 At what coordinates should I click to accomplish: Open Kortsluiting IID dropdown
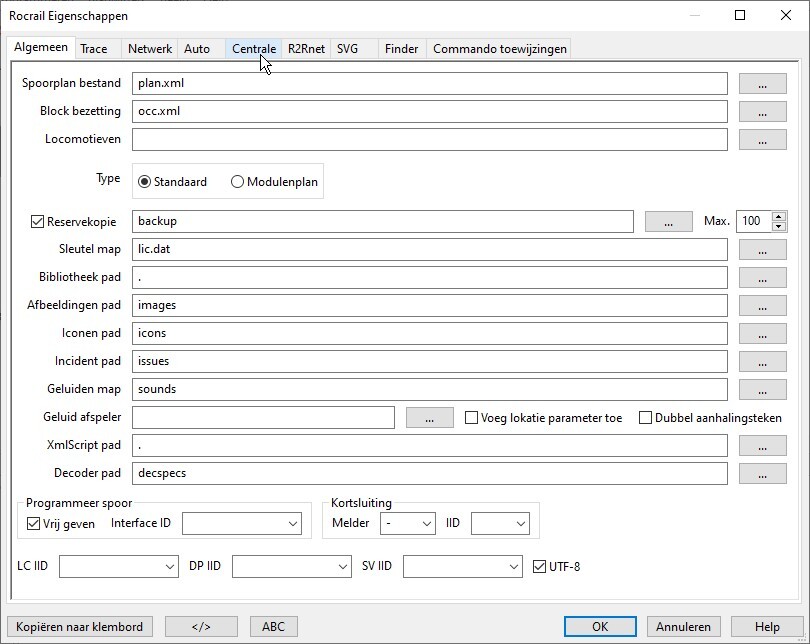tap(501, 524)
